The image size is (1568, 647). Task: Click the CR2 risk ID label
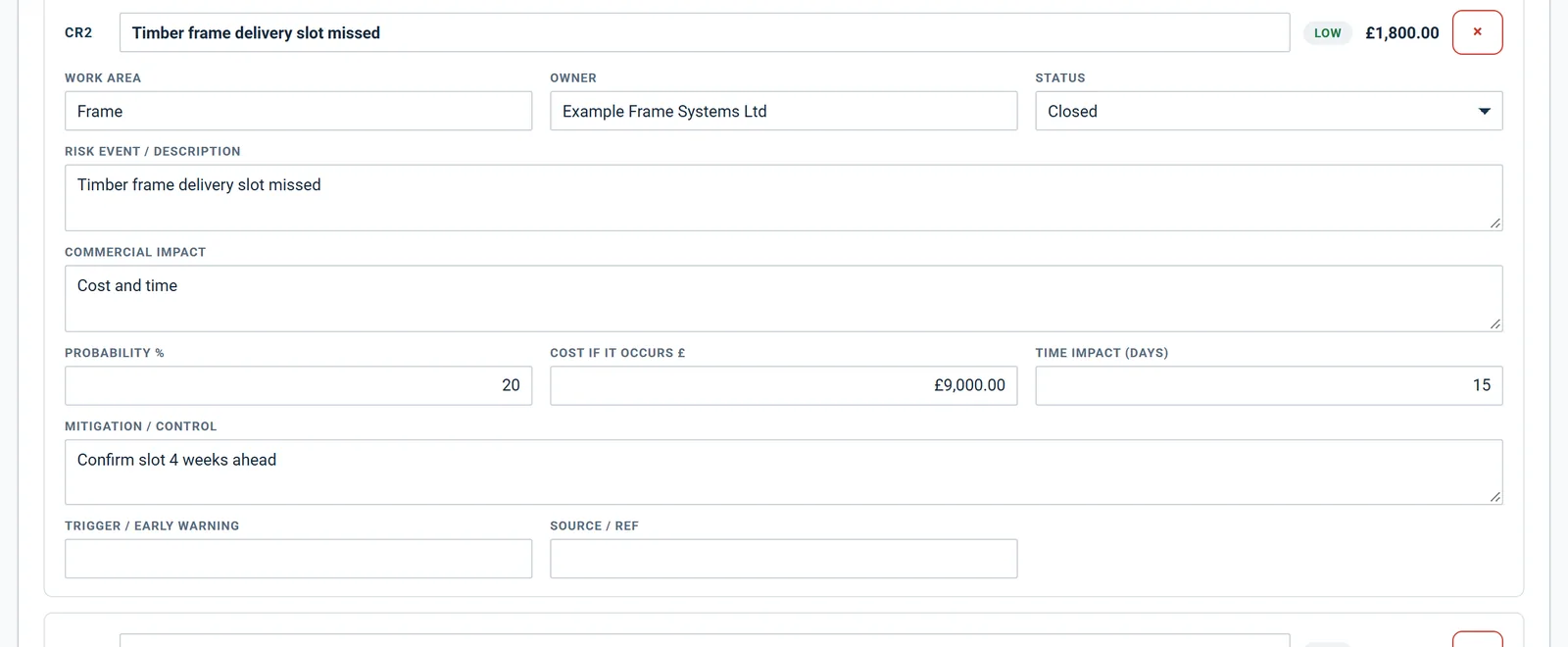78,32
